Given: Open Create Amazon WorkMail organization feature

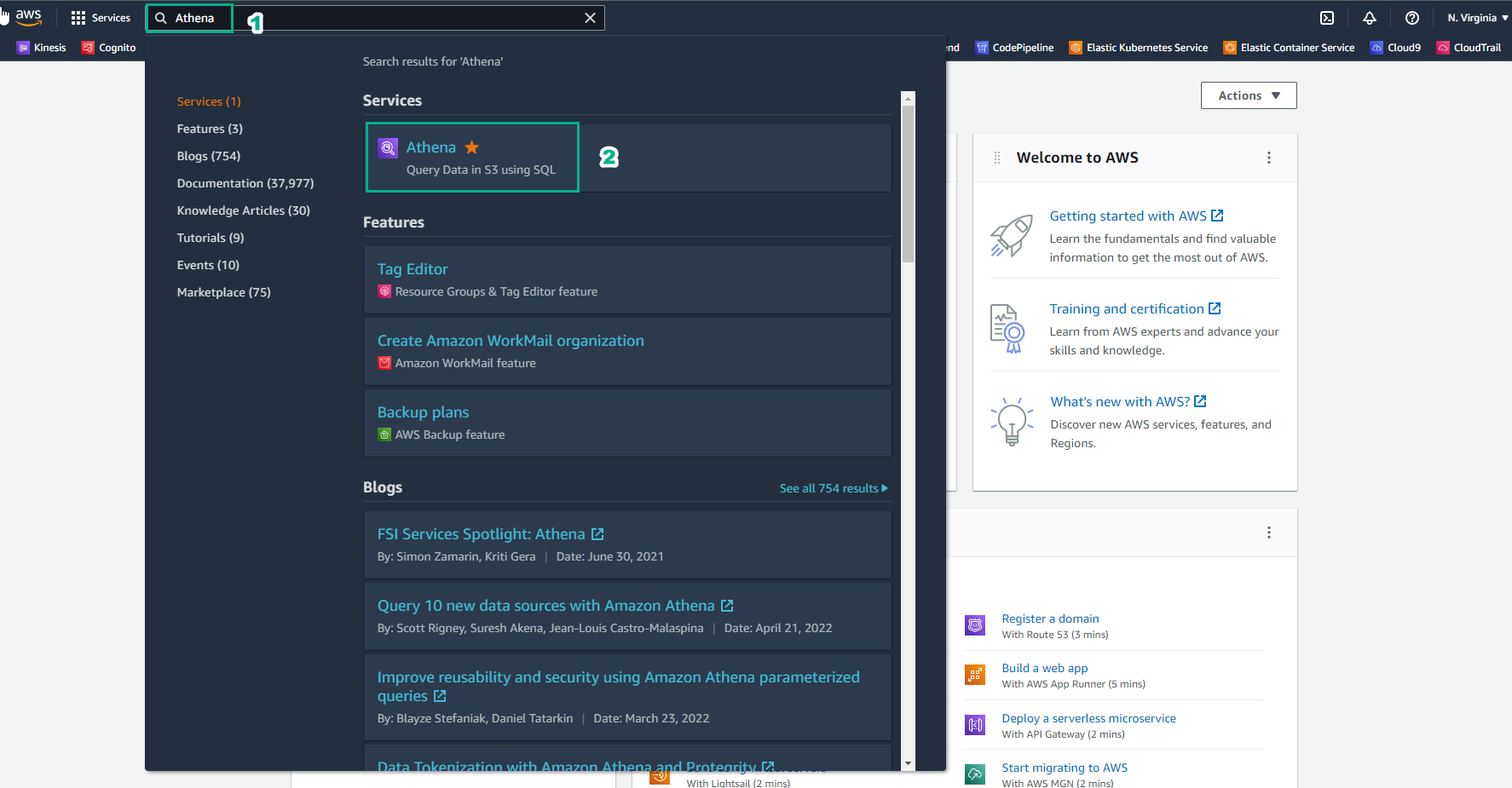Looking at the screenshot, I should click(511, 341).
